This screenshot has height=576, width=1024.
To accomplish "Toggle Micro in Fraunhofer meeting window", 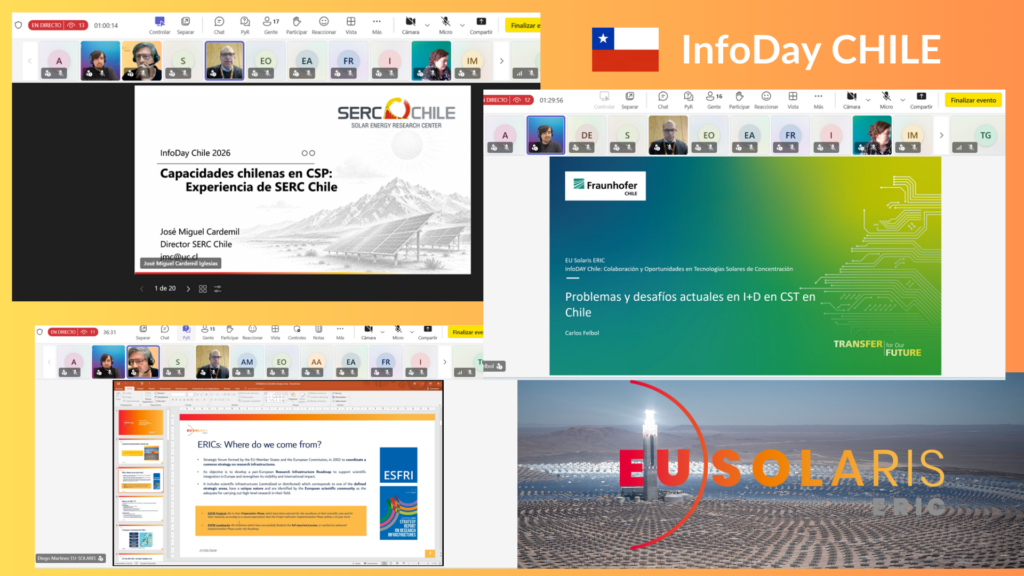I will pyautogui.click(x=886, y=100).
